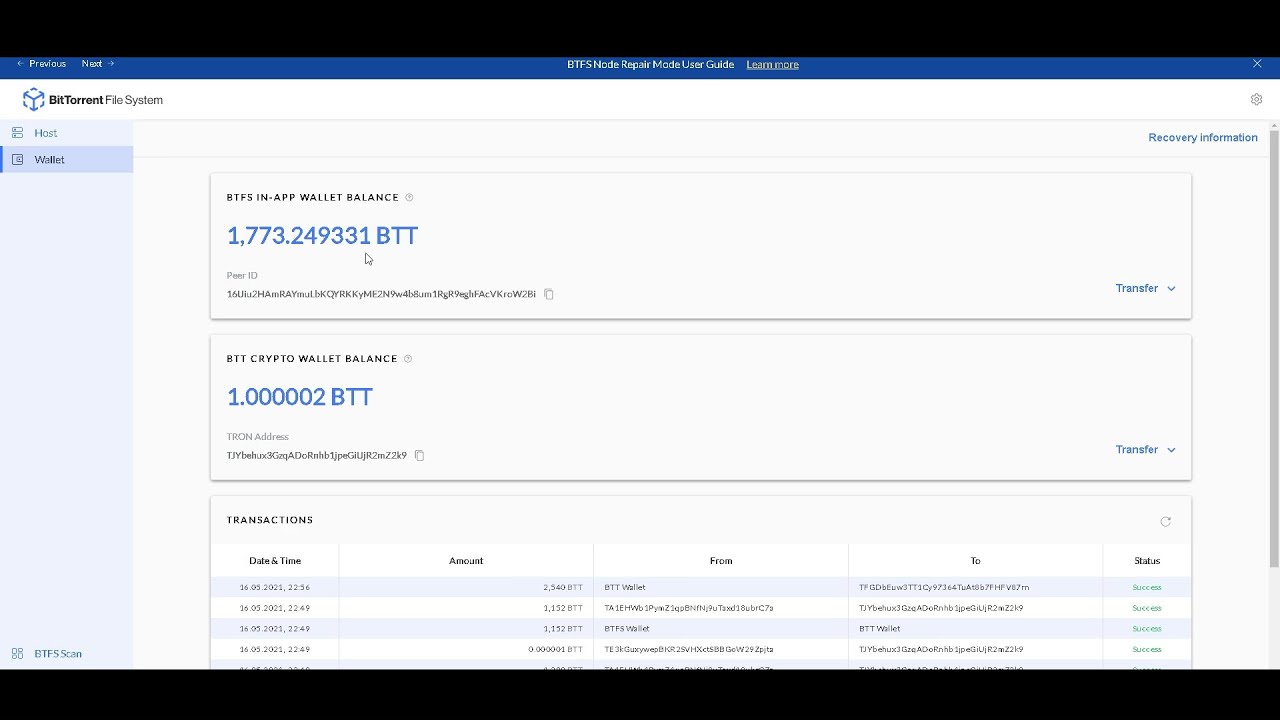Image resolution: width=1280 pixels, height=720 pixels.
Task: Click the Host sidebar icon
Action: pyautogui.click(x=17, y=133)
